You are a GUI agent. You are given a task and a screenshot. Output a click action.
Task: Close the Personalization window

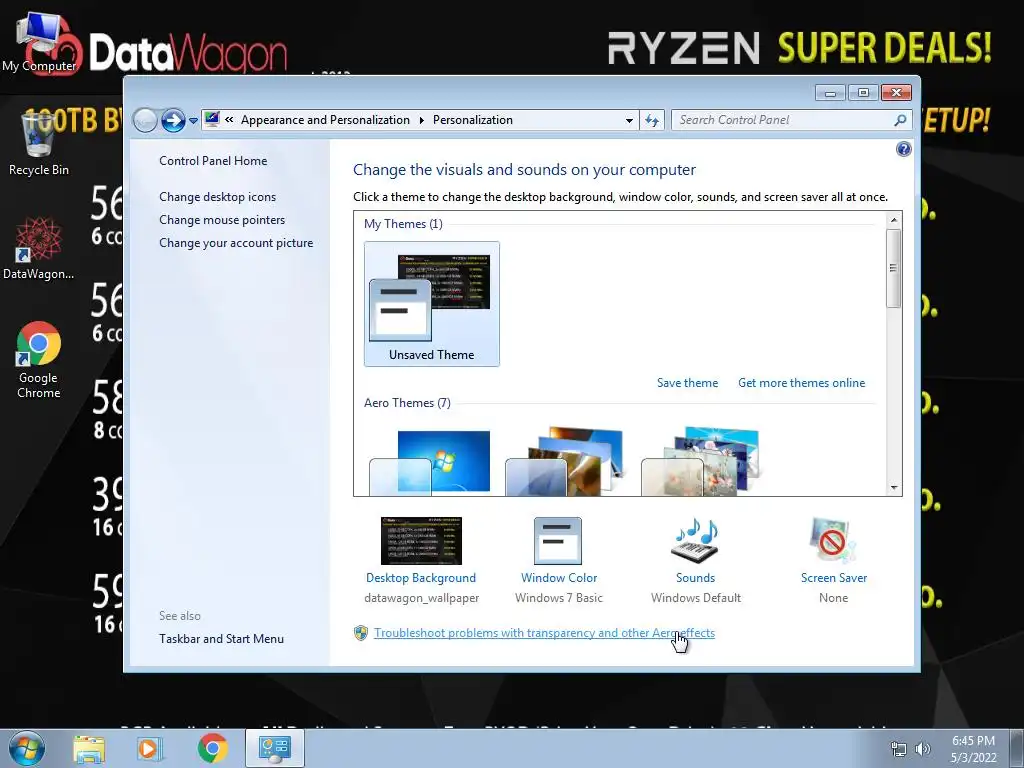click(896, 93)
